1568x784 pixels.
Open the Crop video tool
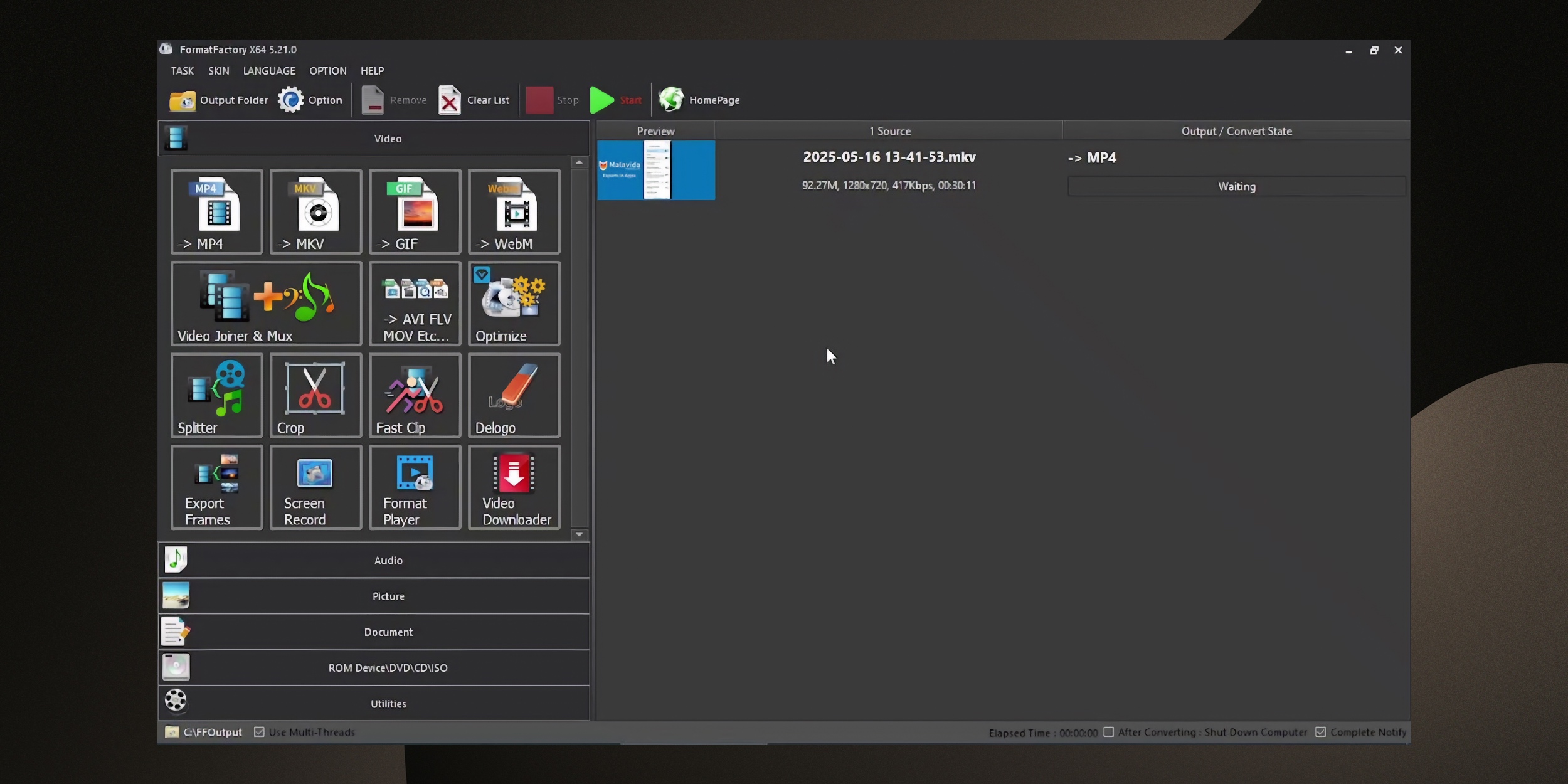click(315, 396)
